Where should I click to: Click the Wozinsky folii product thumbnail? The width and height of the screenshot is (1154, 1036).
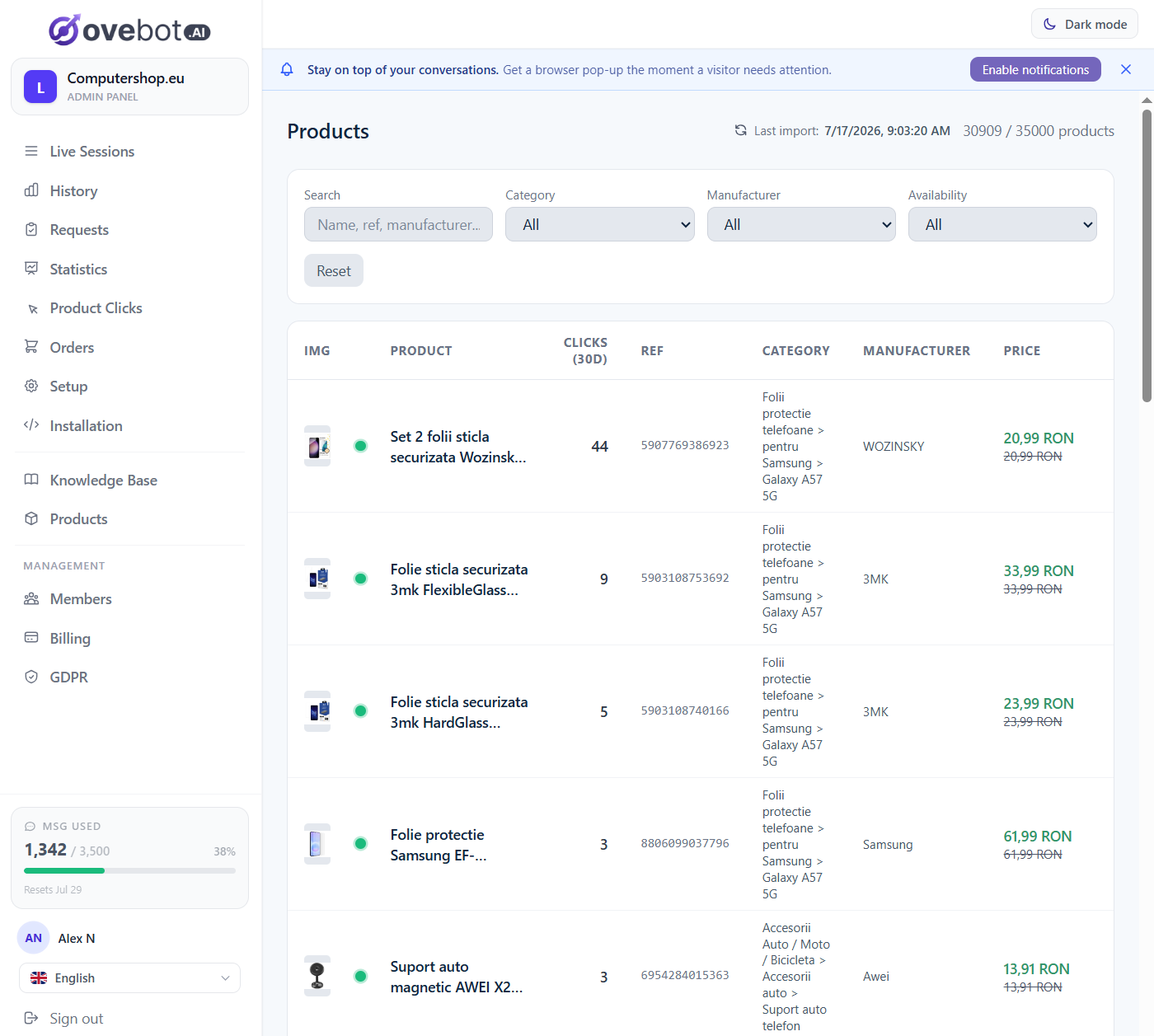coord(317,446)
